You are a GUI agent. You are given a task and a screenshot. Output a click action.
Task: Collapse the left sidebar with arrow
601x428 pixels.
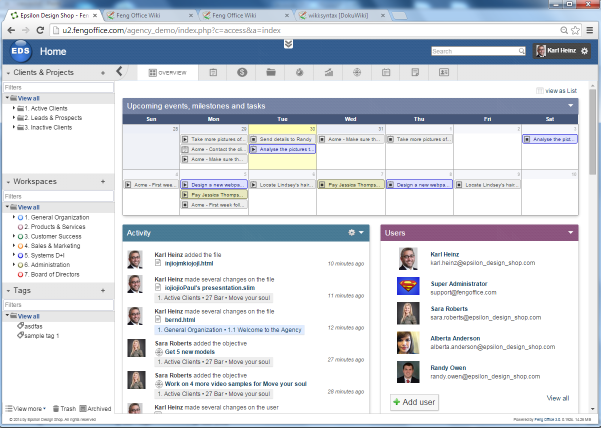pos(119,71)
